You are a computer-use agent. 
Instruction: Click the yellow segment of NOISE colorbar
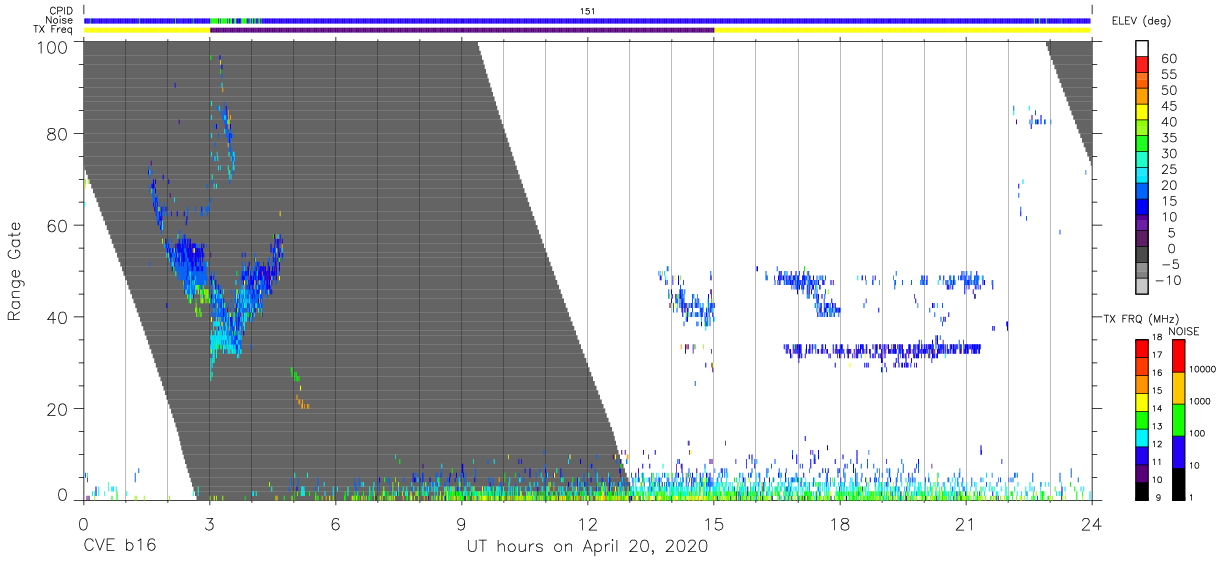coord(1178,387)
